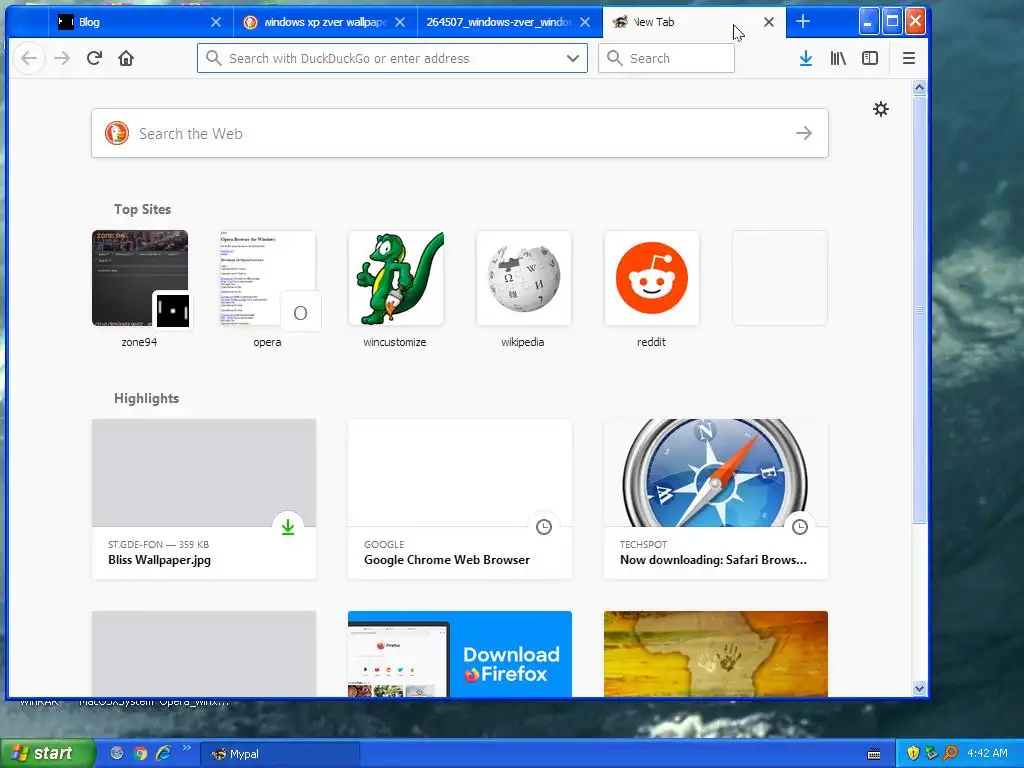Launch Chrome from the Quick Launch bar

[x=140, y=754]
